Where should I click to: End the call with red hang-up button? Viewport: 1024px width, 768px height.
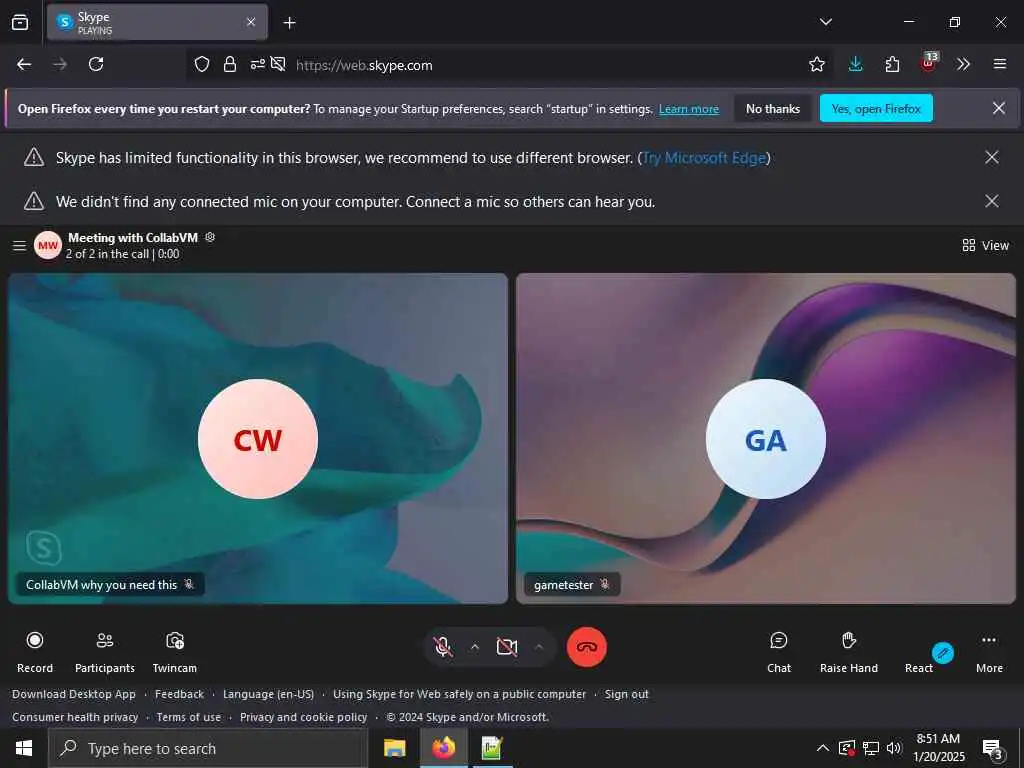coord(586,647)
